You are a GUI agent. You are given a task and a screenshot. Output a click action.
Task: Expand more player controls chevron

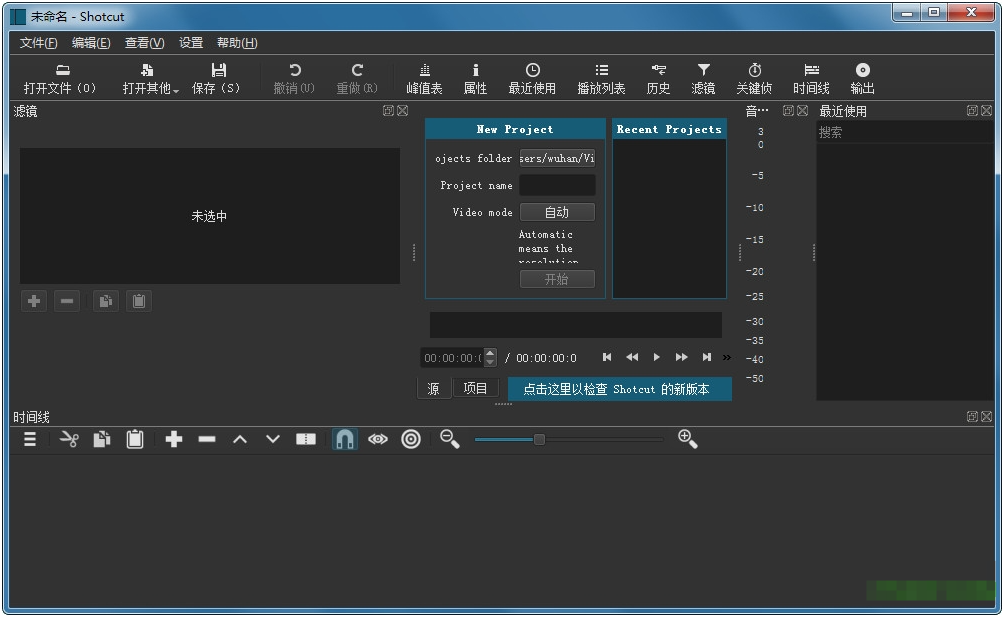click(x=727, y=358)
